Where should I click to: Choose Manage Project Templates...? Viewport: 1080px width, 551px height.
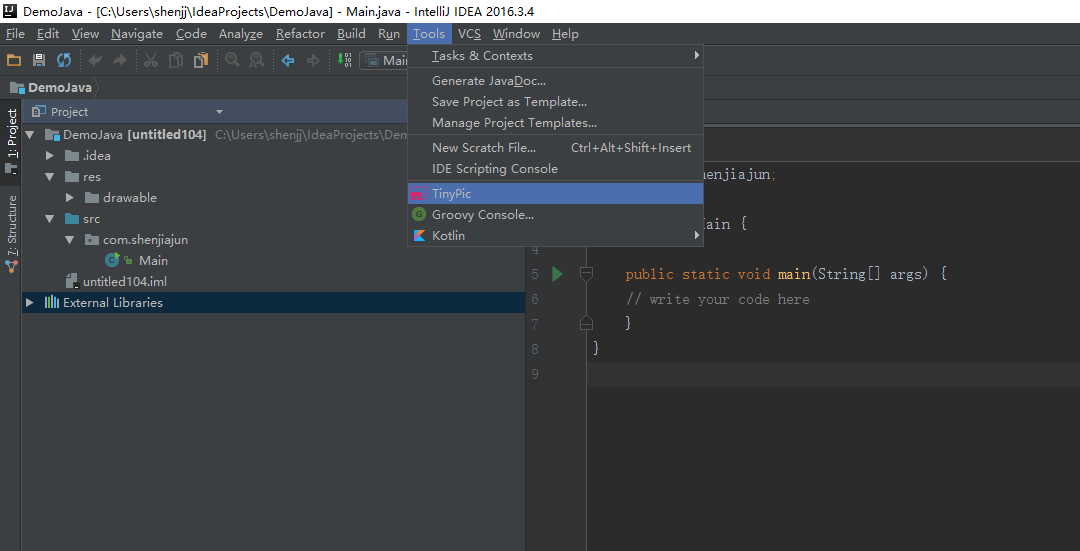[x=555, y=123]
